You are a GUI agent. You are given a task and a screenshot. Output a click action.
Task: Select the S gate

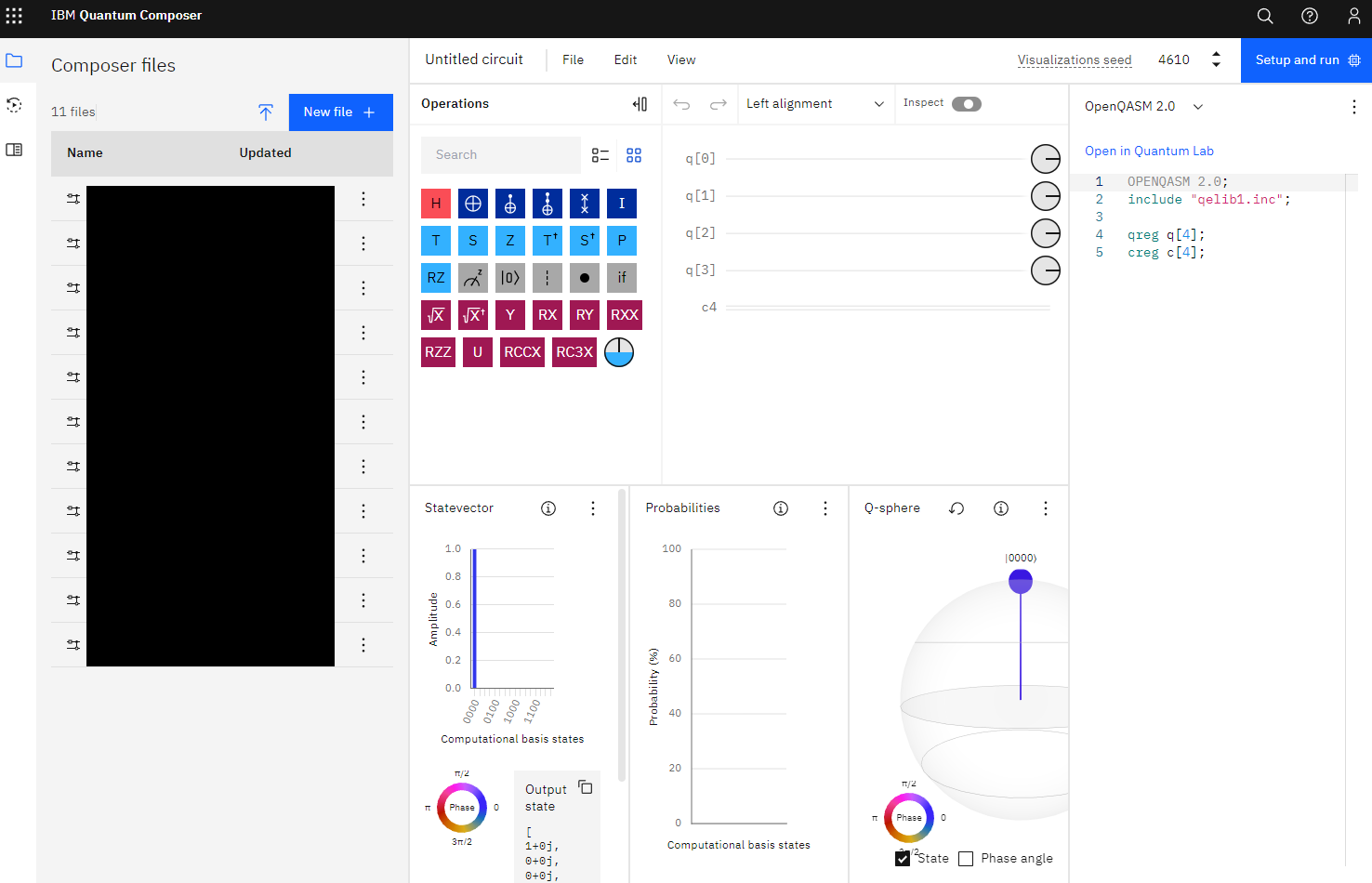tap(473, 241)
